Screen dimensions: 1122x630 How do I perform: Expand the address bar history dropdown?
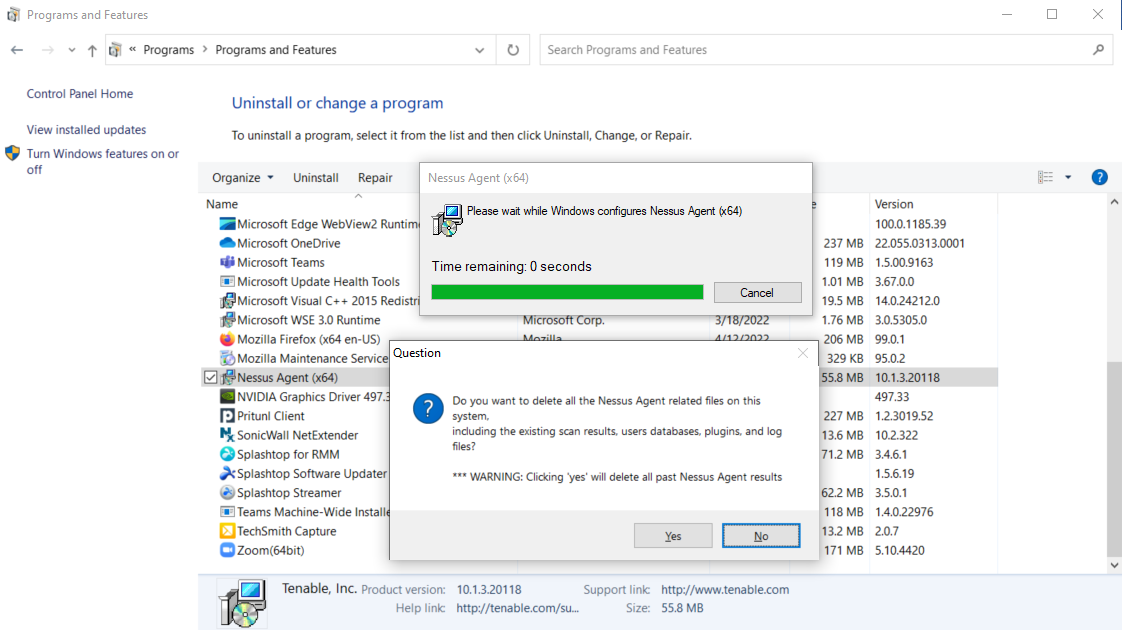479,50
